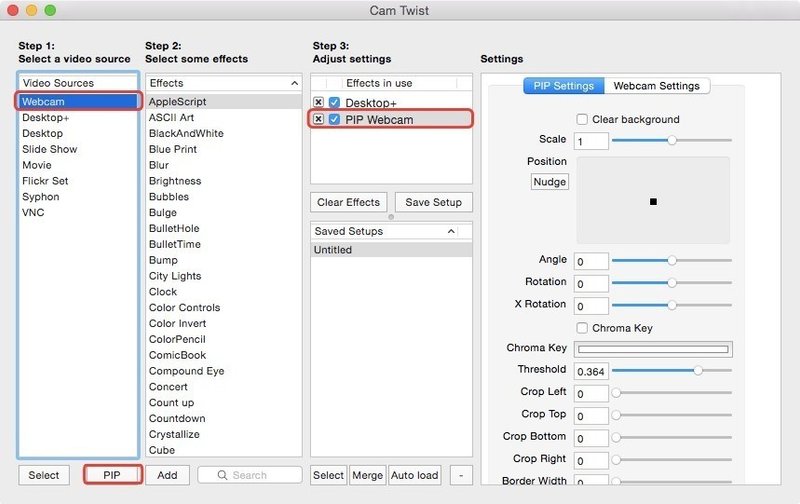Select Syphon video source
This screenshot has height=504, width=800.
78,196
